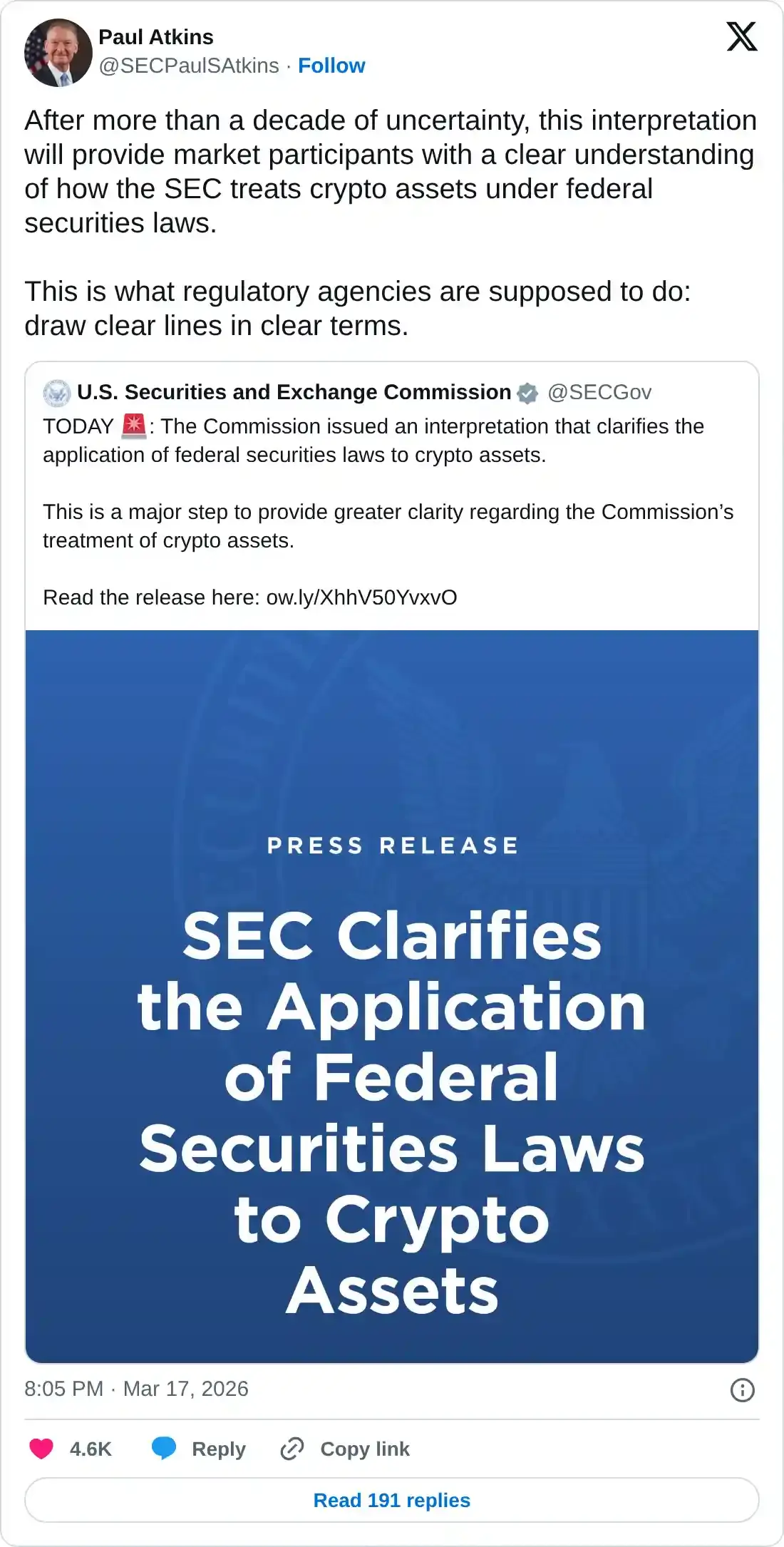Screen dimensions: 784x1547
Task: Click the X logo in the corner
Action: [x=743, y=36]
